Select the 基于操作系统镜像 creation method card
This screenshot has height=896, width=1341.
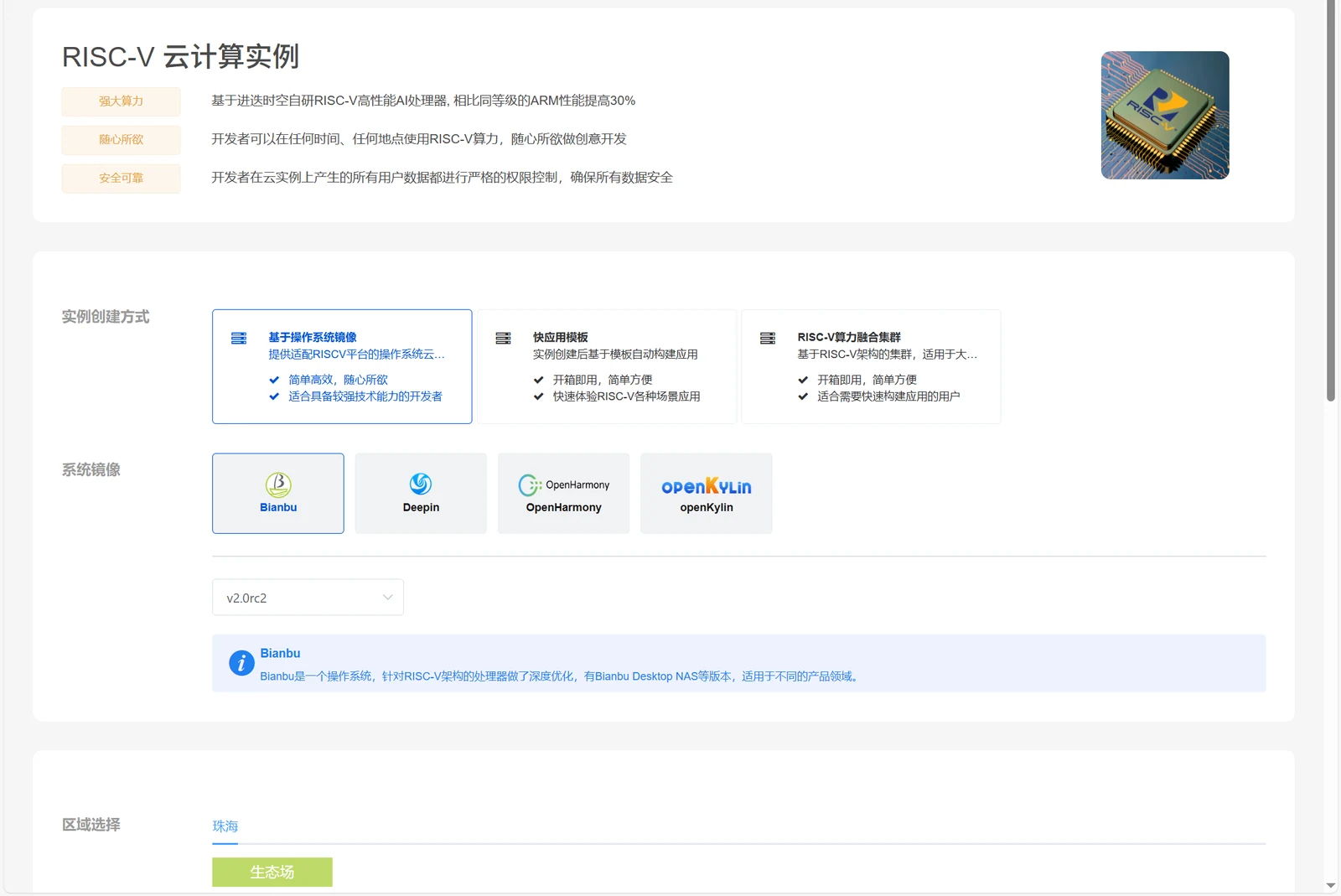click(x=342, y=366)
